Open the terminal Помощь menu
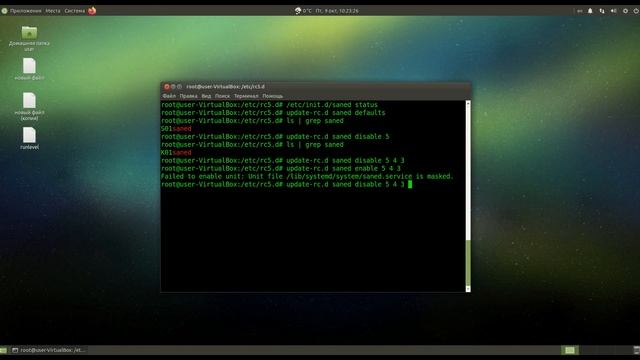Image resolution: width=640 pixels, height=360 pixels. 273,96
